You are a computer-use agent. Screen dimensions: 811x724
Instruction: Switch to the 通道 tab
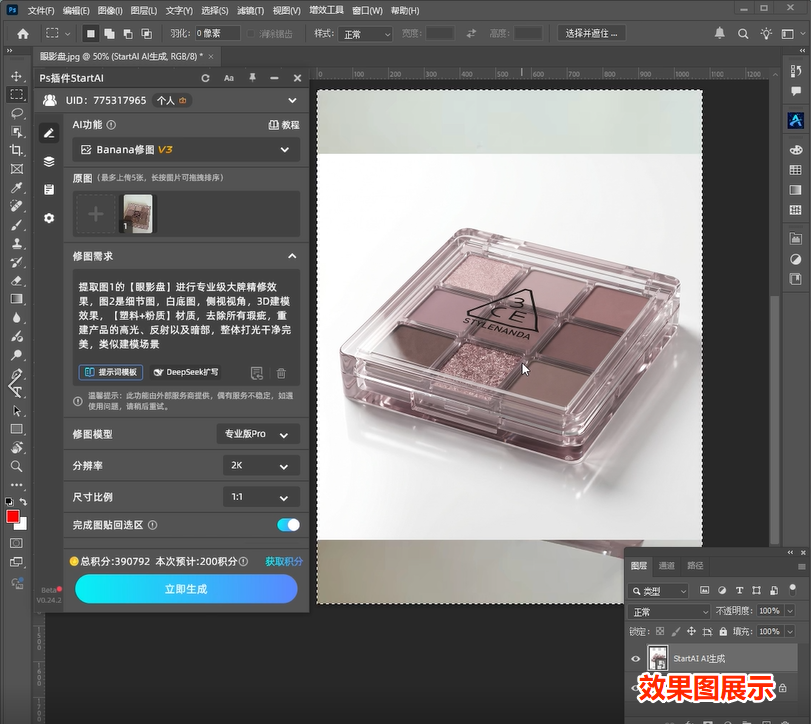coord(667,566)
